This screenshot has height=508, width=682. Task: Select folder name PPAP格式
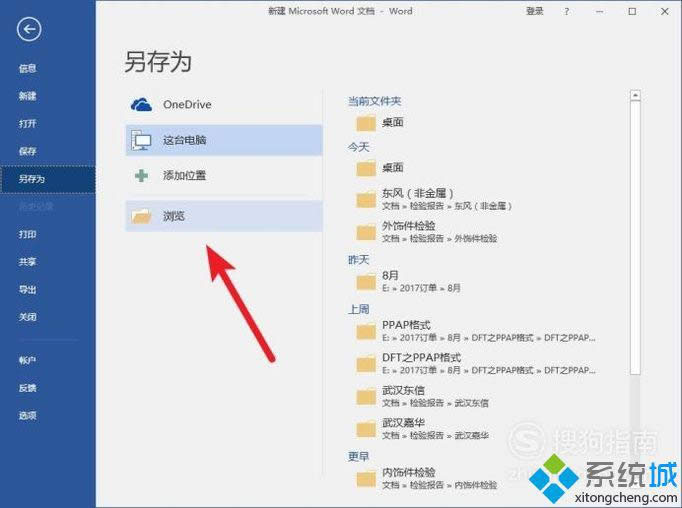pyautogui.click(x=406, y=325)
